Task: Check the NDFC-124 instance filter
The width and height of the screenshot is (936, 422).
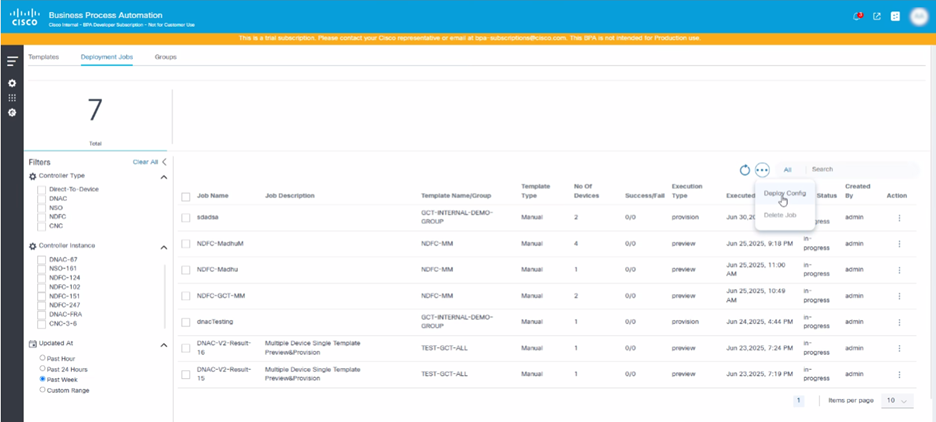Action: point(42,278)
